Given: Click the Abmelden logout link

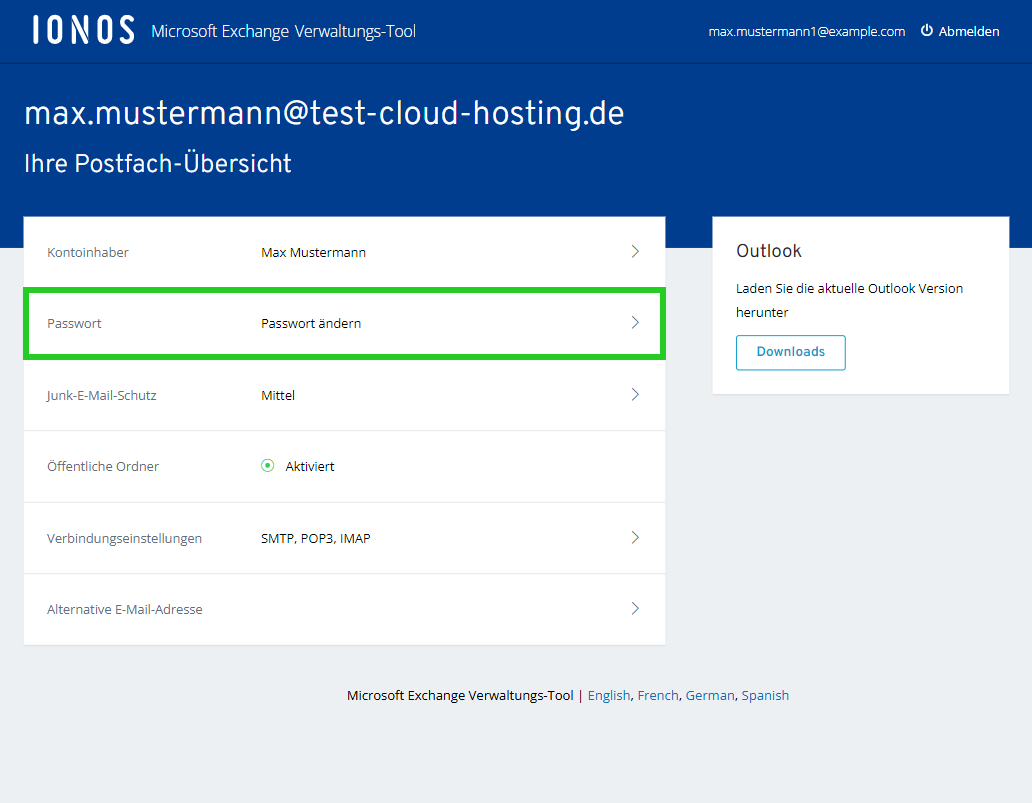Looking at the screenshot, I should coord(968,31).
